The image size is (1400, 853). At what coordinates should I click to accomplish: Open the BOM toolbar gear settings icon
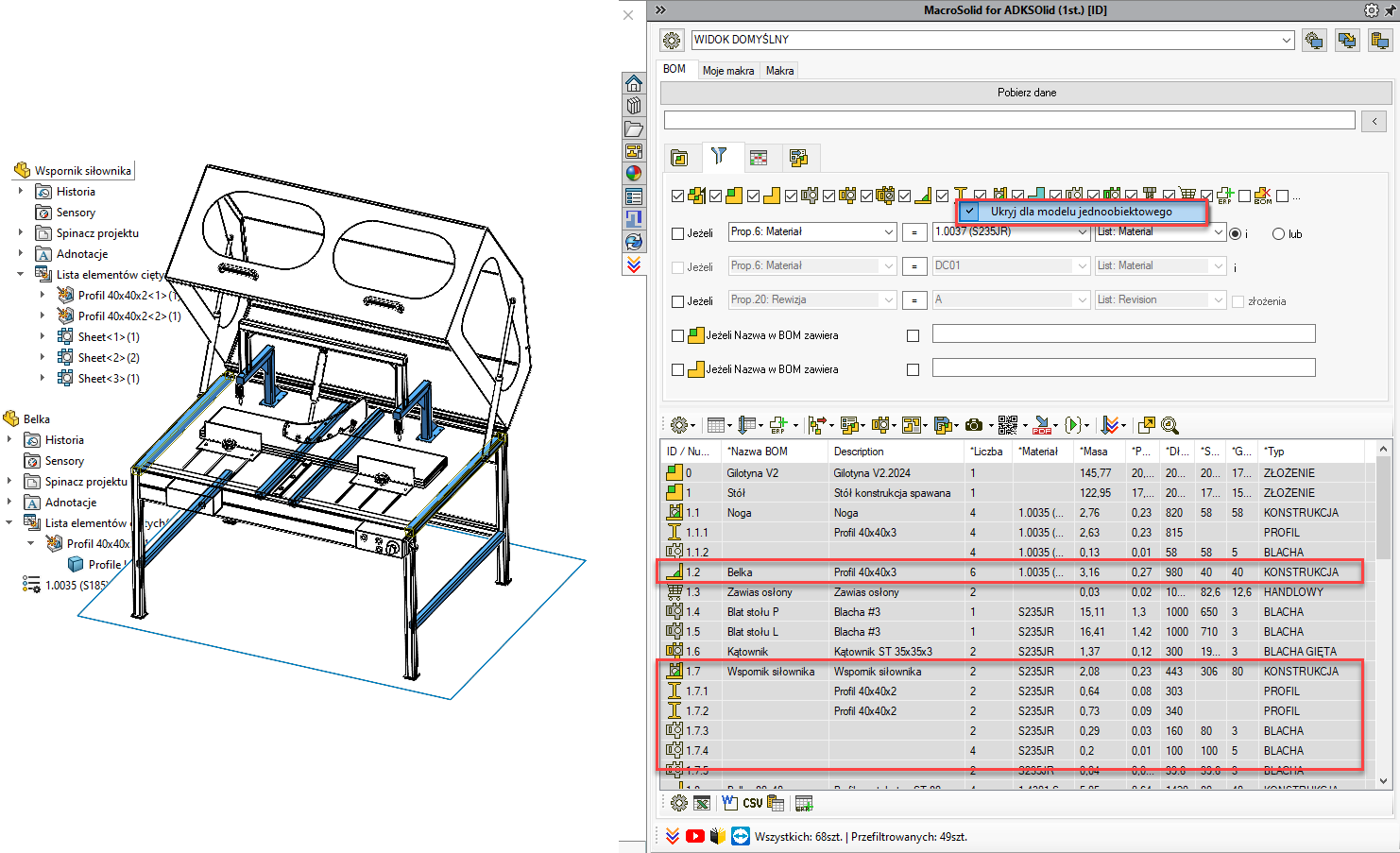coord(678,425)
